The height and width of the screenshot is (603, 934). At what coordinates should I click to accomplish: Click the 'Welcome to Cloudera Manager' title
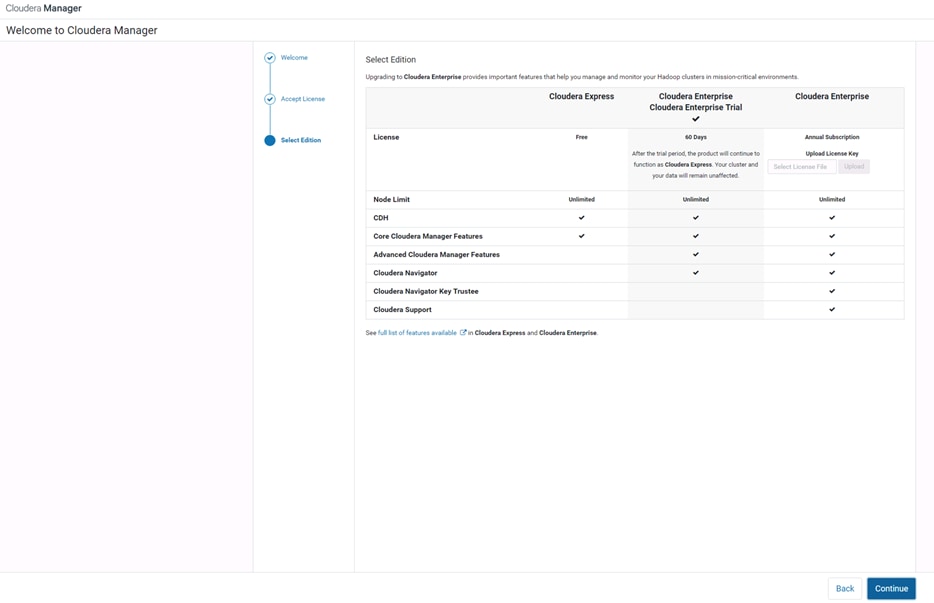[82, 30]
